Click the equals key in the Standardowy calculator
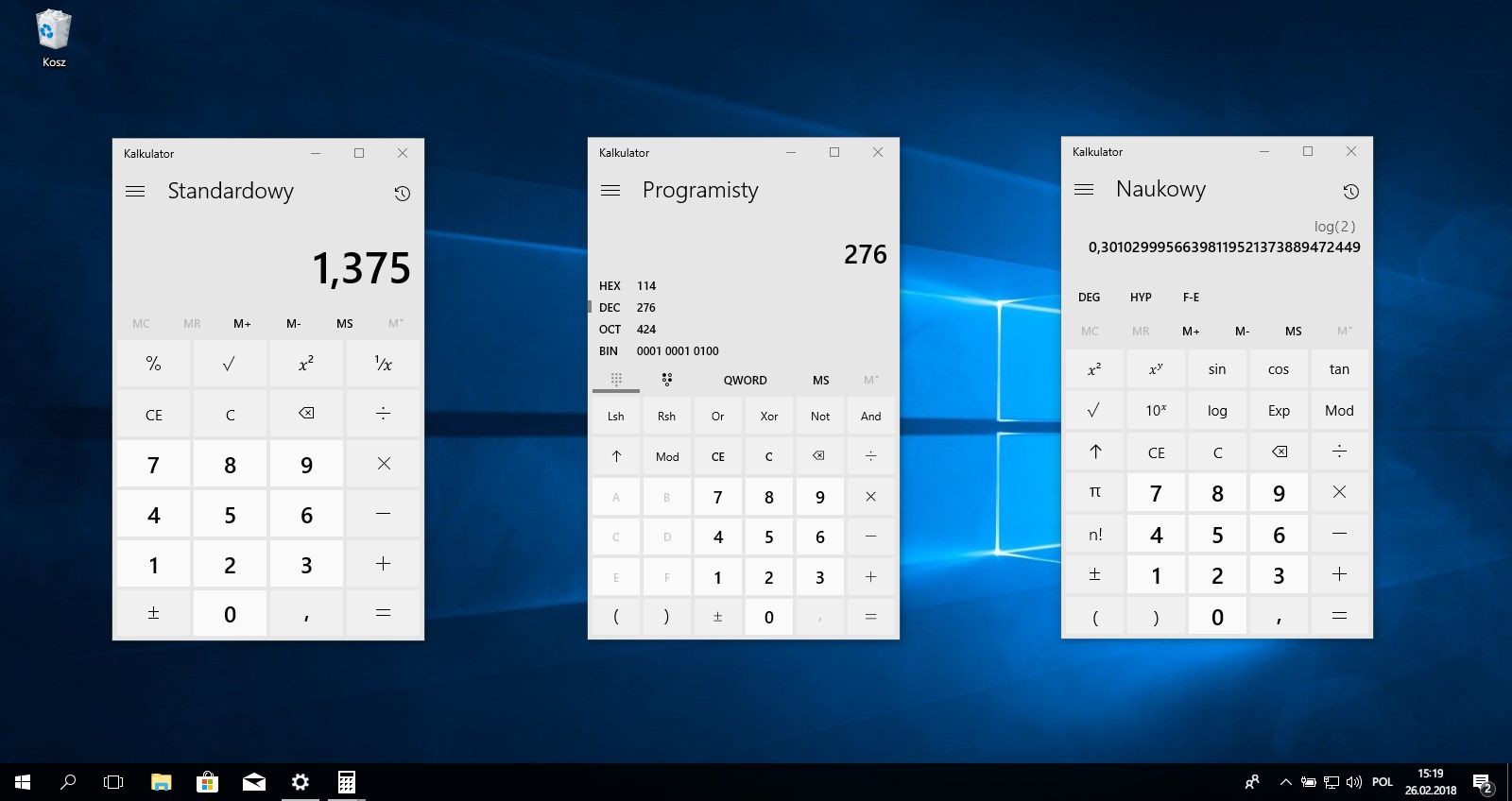Image resolution: width=1512 pixels, height=801 pixels. tap(383, 614)
